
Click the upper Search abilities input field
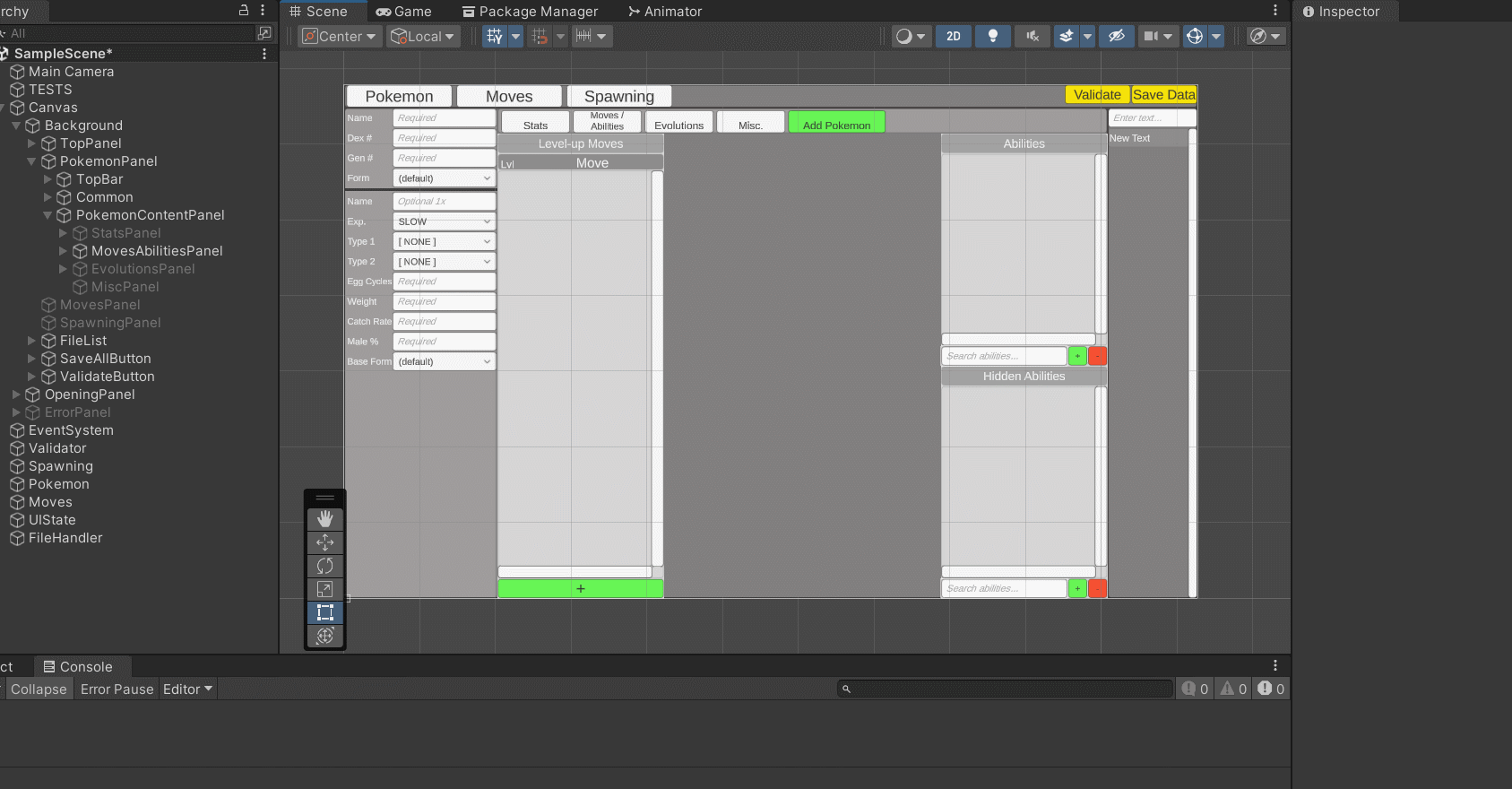click(x=1004, y=356)
